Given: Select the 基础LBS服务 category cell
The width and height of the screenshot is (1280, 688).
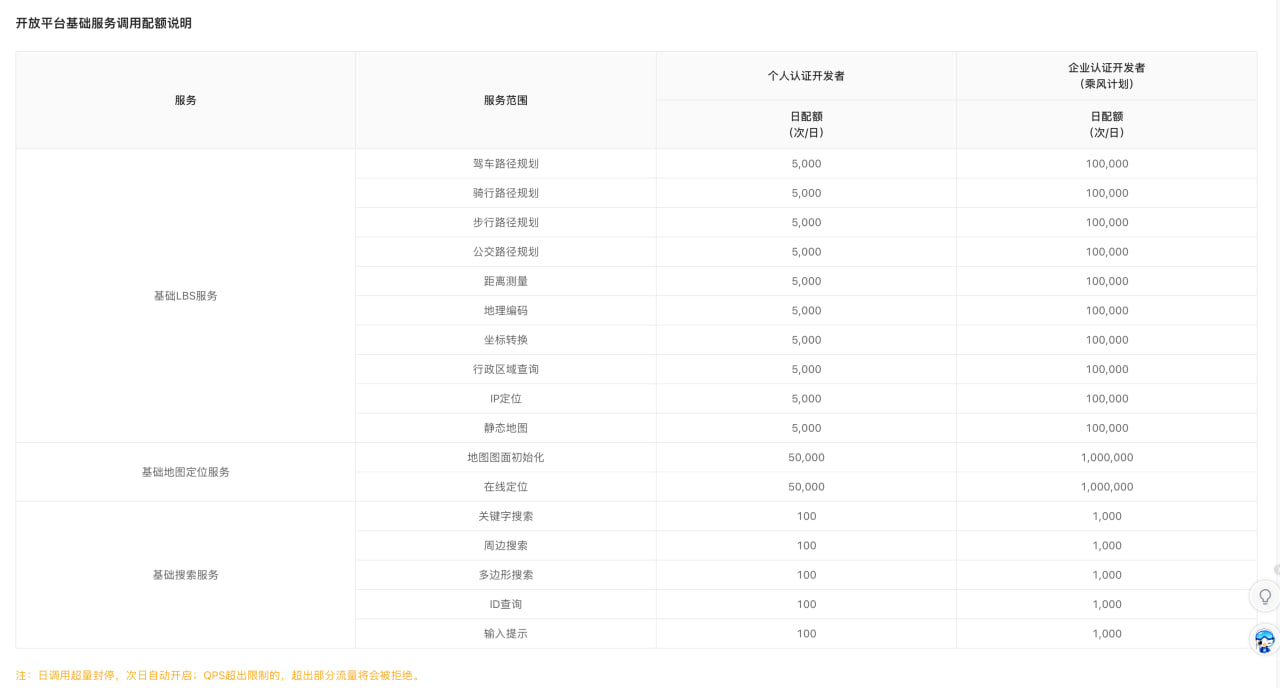Looking at the screenshot, I should (x=185, y=296).
